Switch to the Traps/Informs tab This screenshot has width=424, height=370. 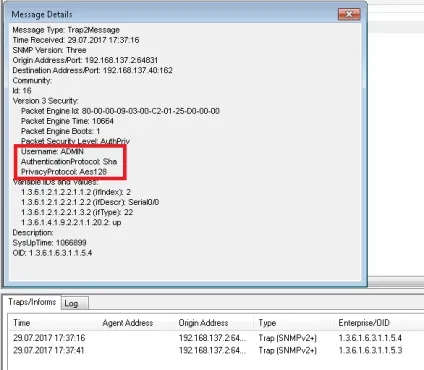pos(32,302)
